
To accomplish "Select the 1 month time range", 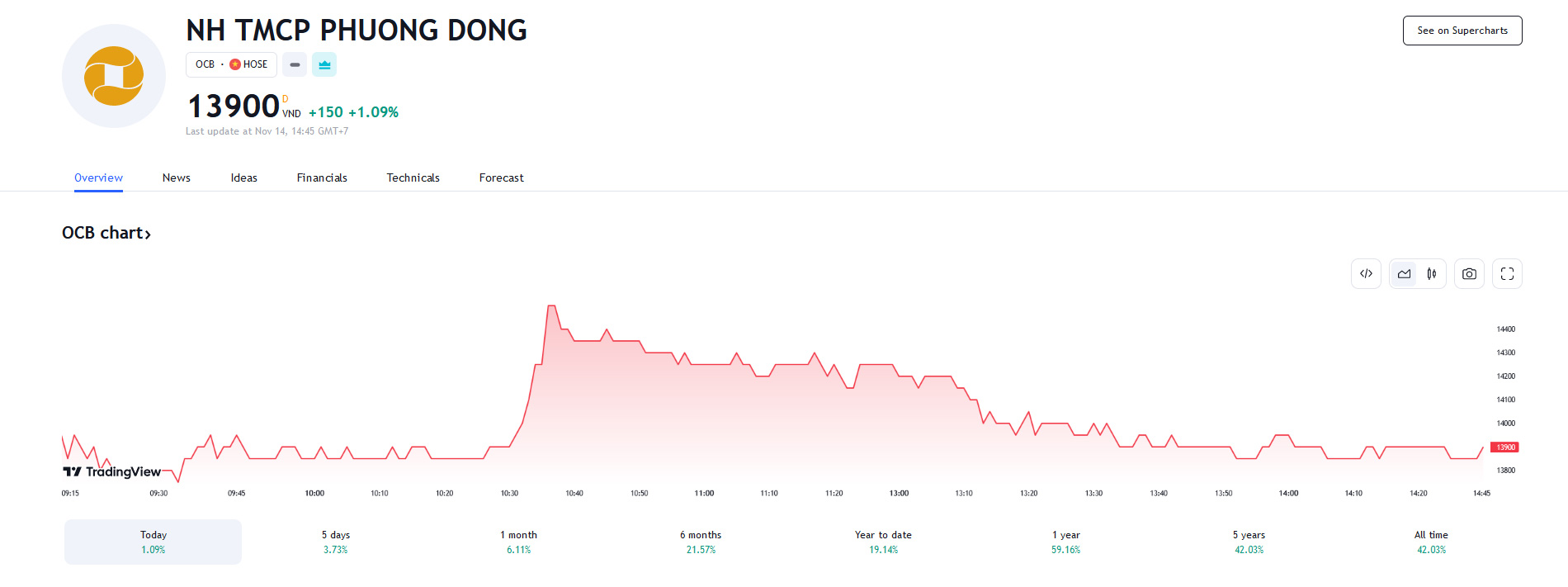I will coord(518,542).
